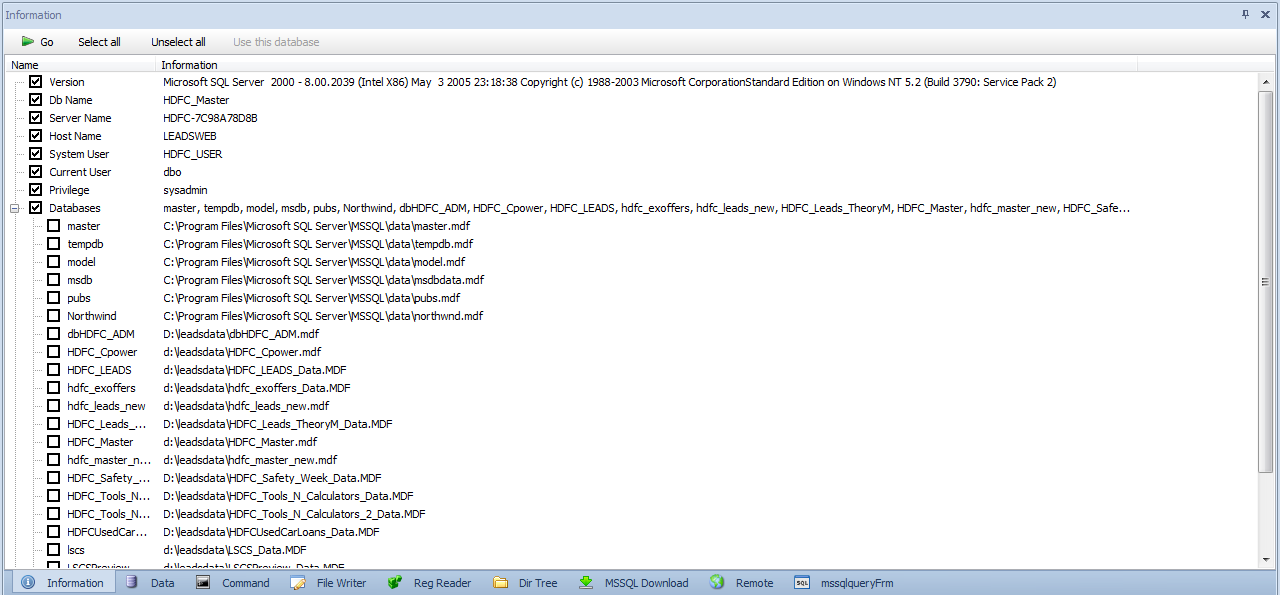Click the mssqlqueryFrm SQL icon

point(802,583)
